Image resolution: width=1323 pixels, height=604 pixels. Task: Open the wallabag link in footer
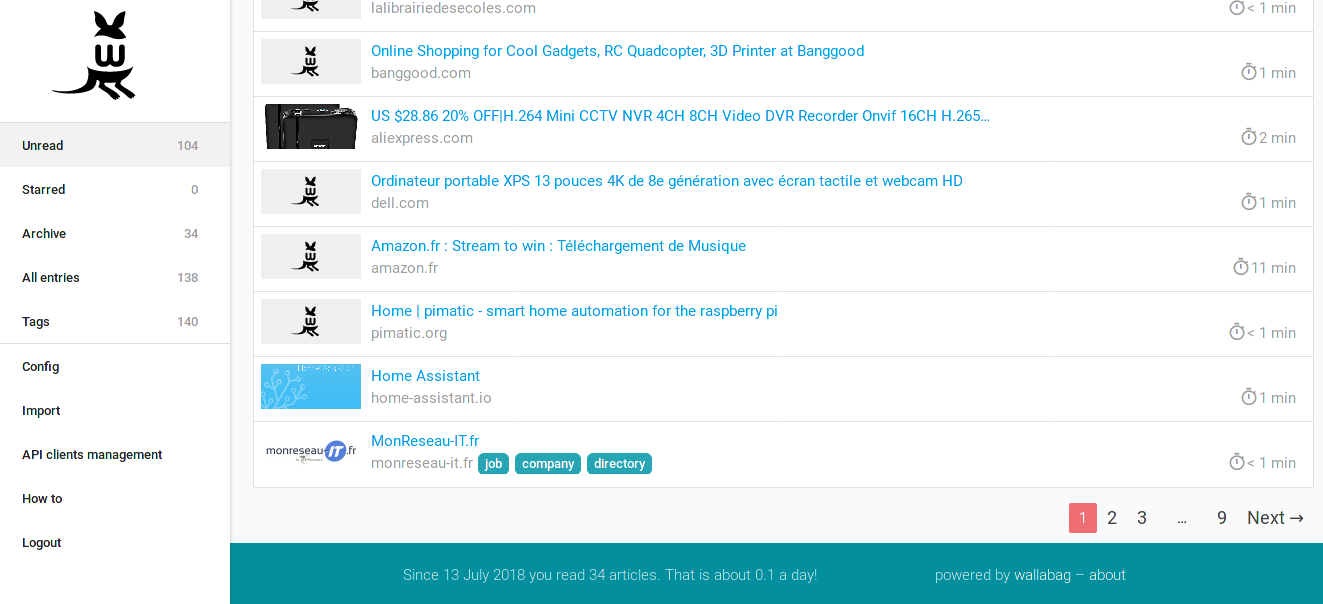1042,575
